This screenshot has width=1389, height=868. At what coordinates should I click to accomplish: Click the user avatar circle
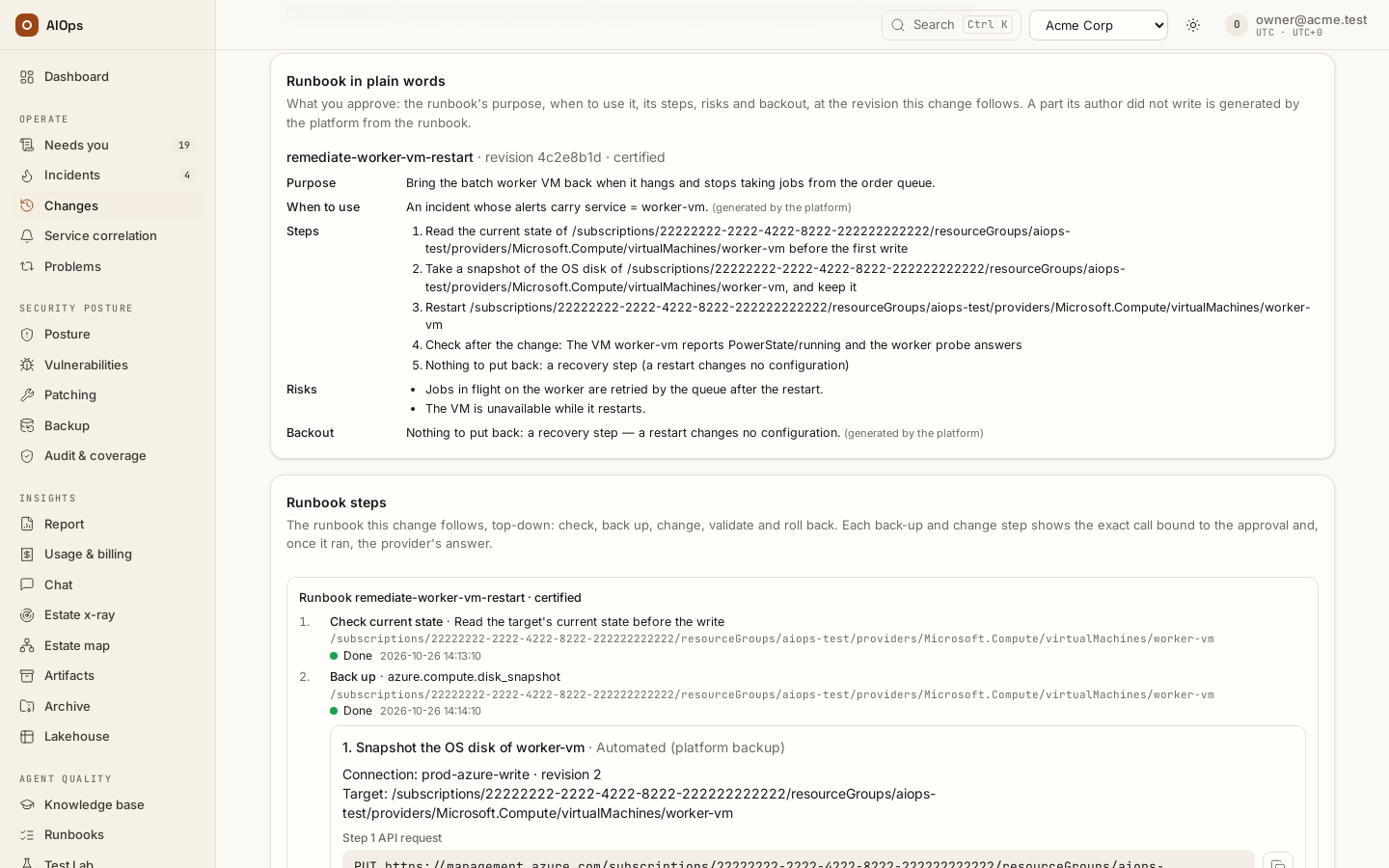[x=1237, y=25]
